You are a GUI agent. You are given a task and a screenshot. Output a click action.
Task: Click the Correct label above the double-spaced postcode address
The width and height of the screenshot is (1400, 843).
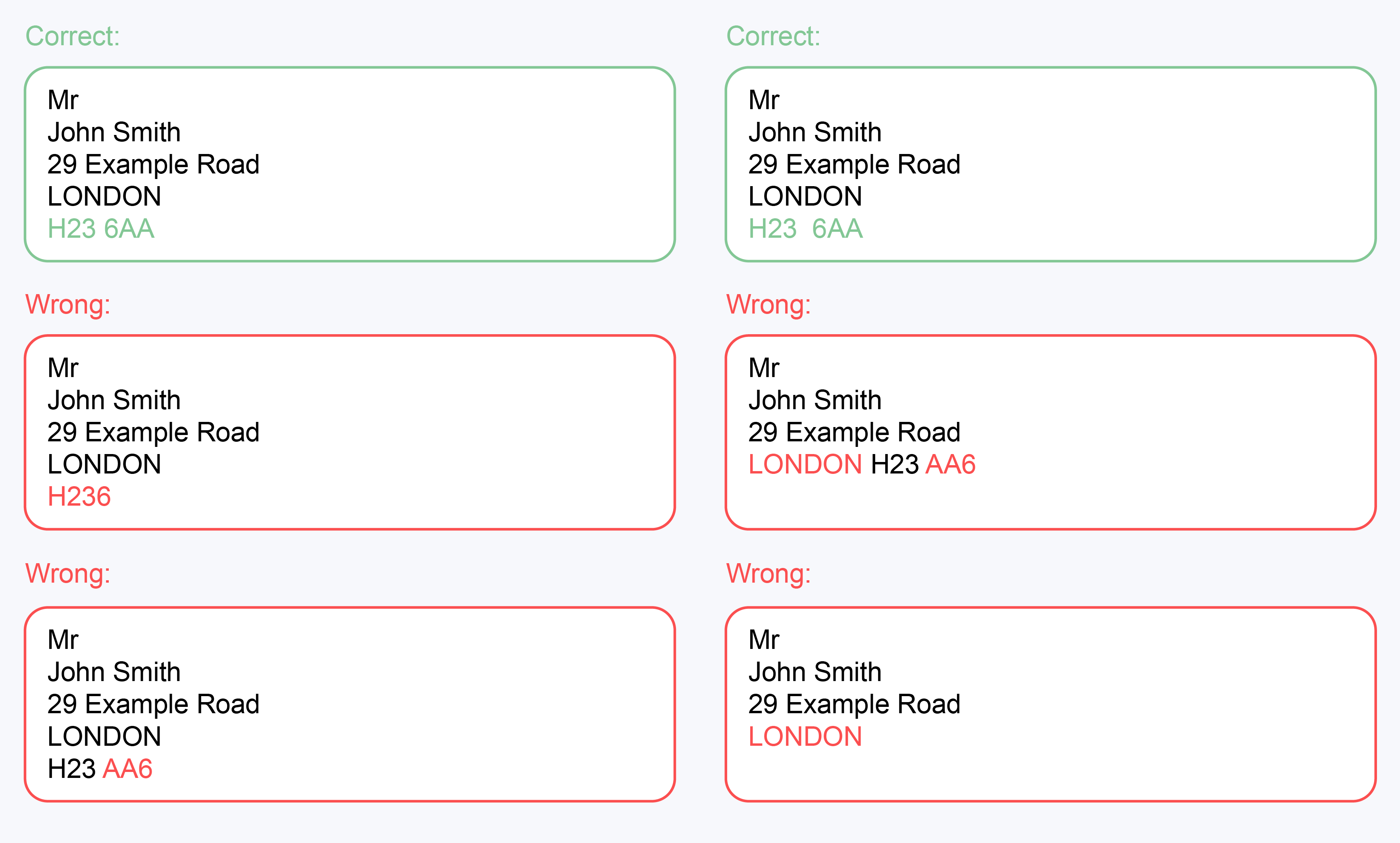(773, 37)
